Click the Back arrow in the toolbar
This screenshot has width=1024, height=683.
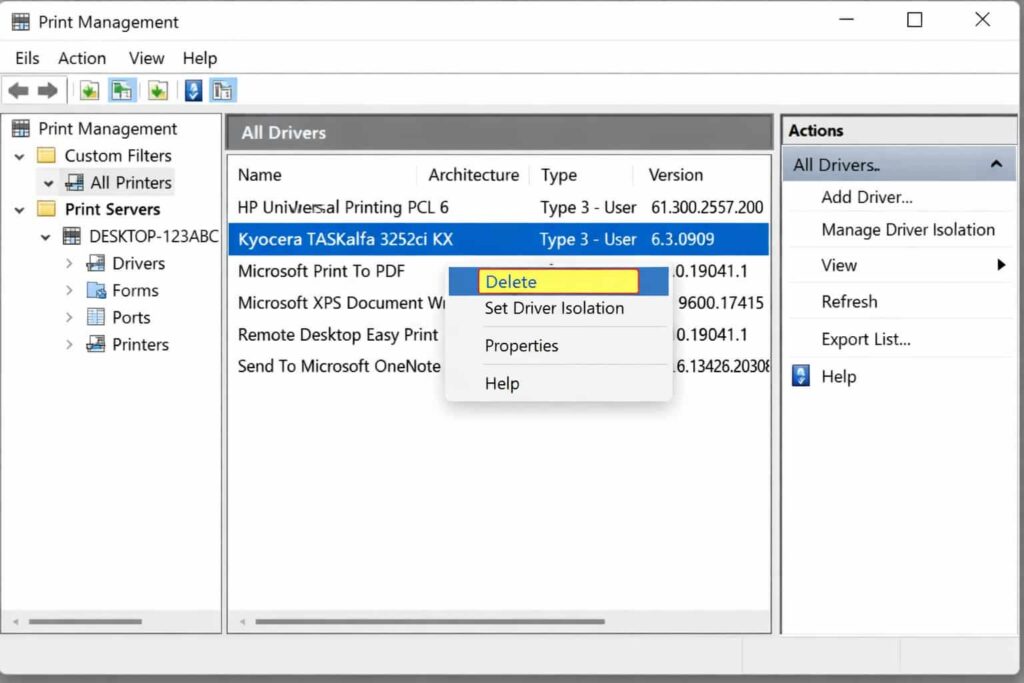[x=18, y=91]
